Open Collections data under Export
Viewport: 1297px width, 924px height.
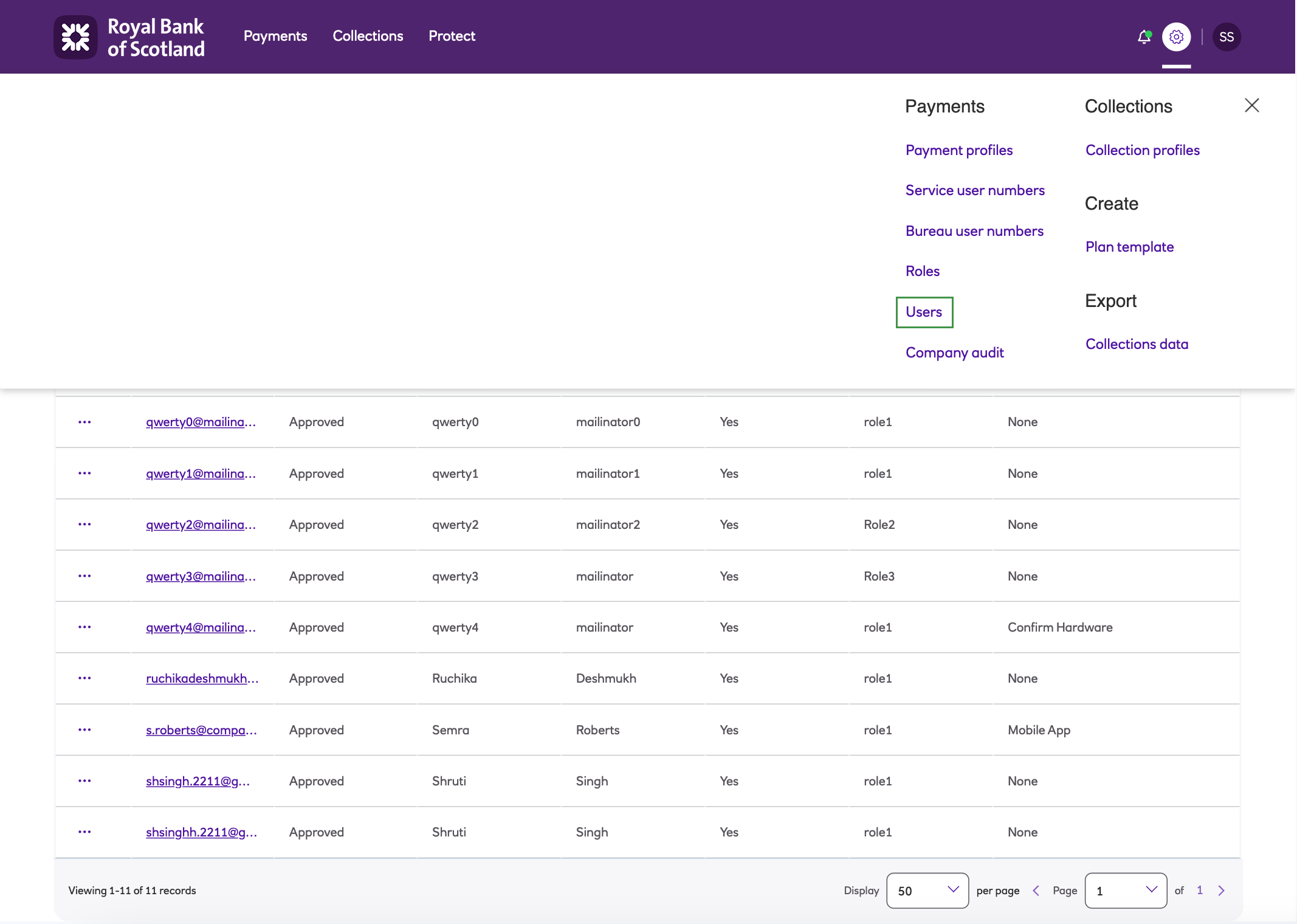(1137, 344)
